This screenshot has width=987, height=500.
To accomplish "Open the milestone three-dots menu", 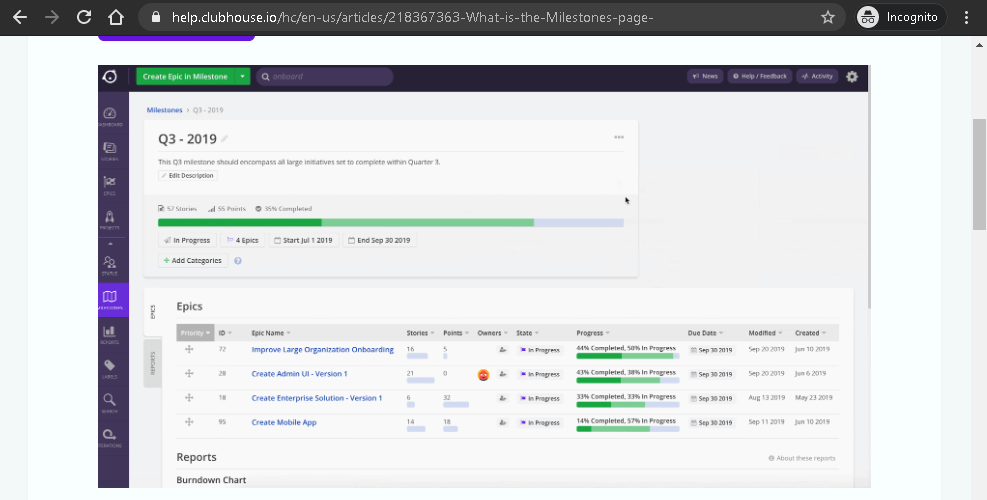I will click(x=619, y=138).
